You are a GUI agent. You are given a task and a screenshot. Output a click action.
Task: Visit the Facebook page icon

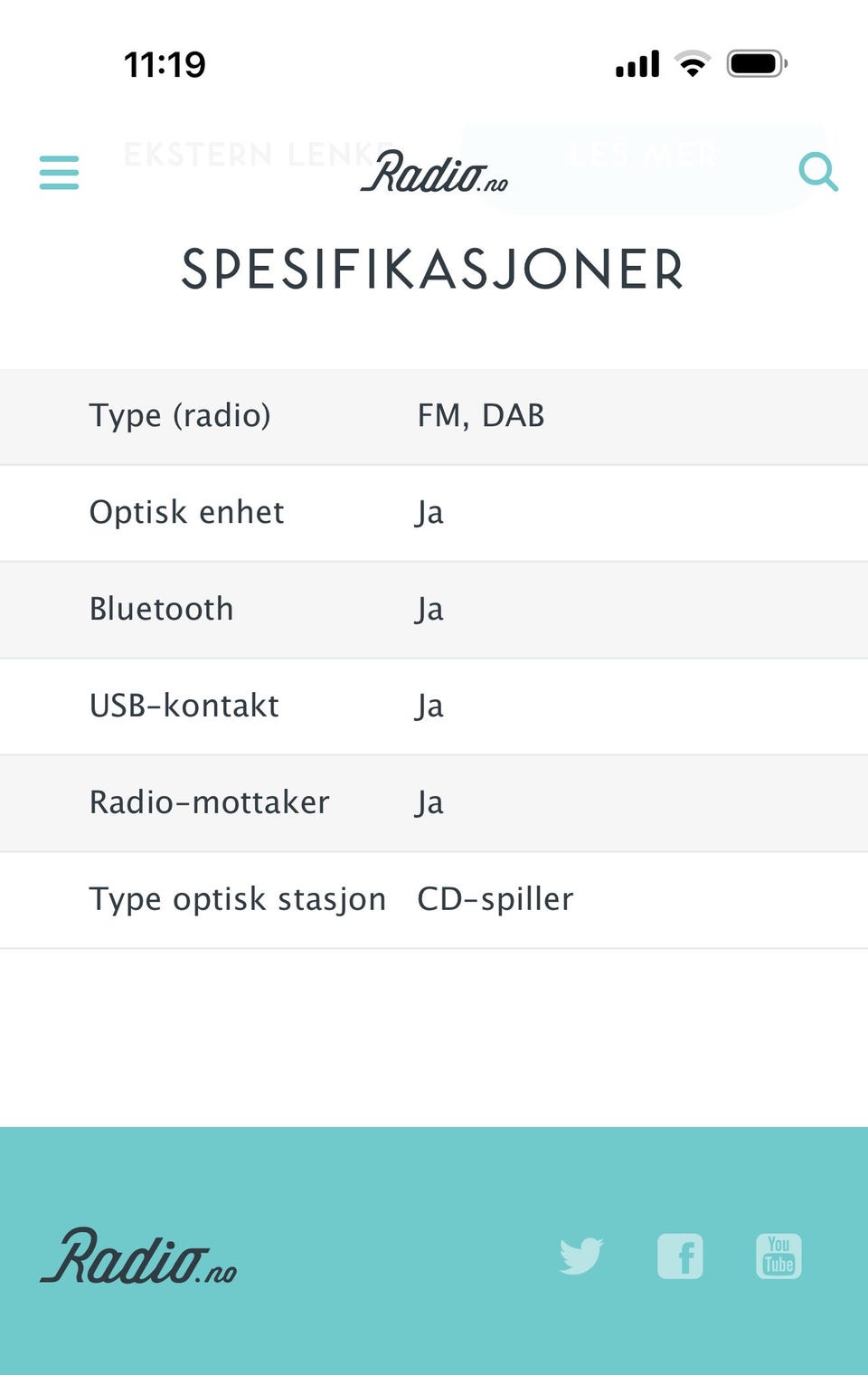[x=680, y=1256]
